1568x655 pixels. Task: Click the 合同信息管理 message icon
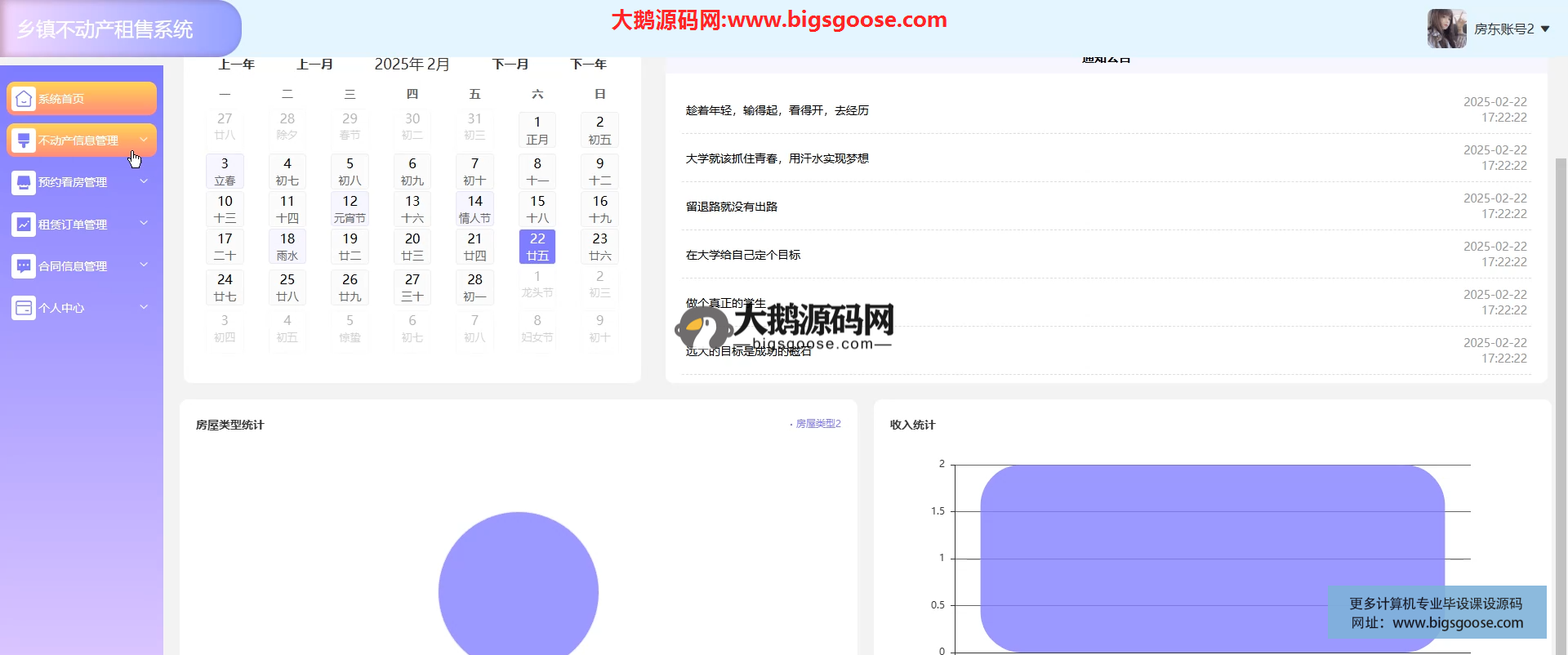(24, 265)
